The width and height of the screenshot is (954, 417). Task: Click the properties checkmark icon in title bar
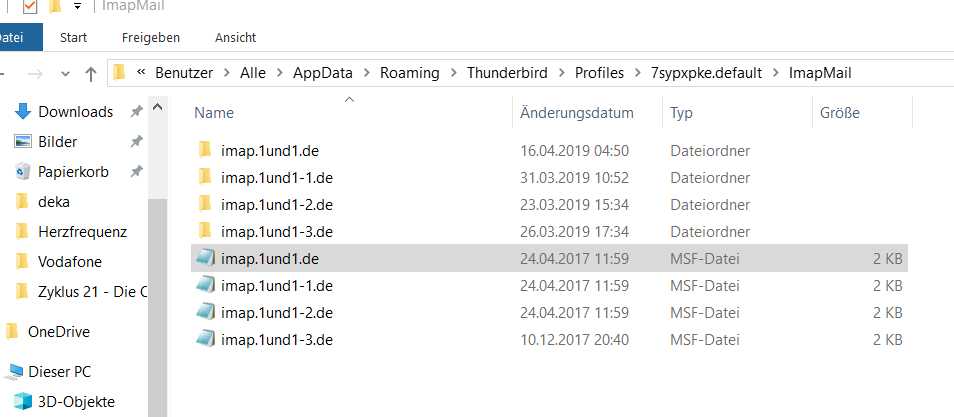click(x=30, y=7)
